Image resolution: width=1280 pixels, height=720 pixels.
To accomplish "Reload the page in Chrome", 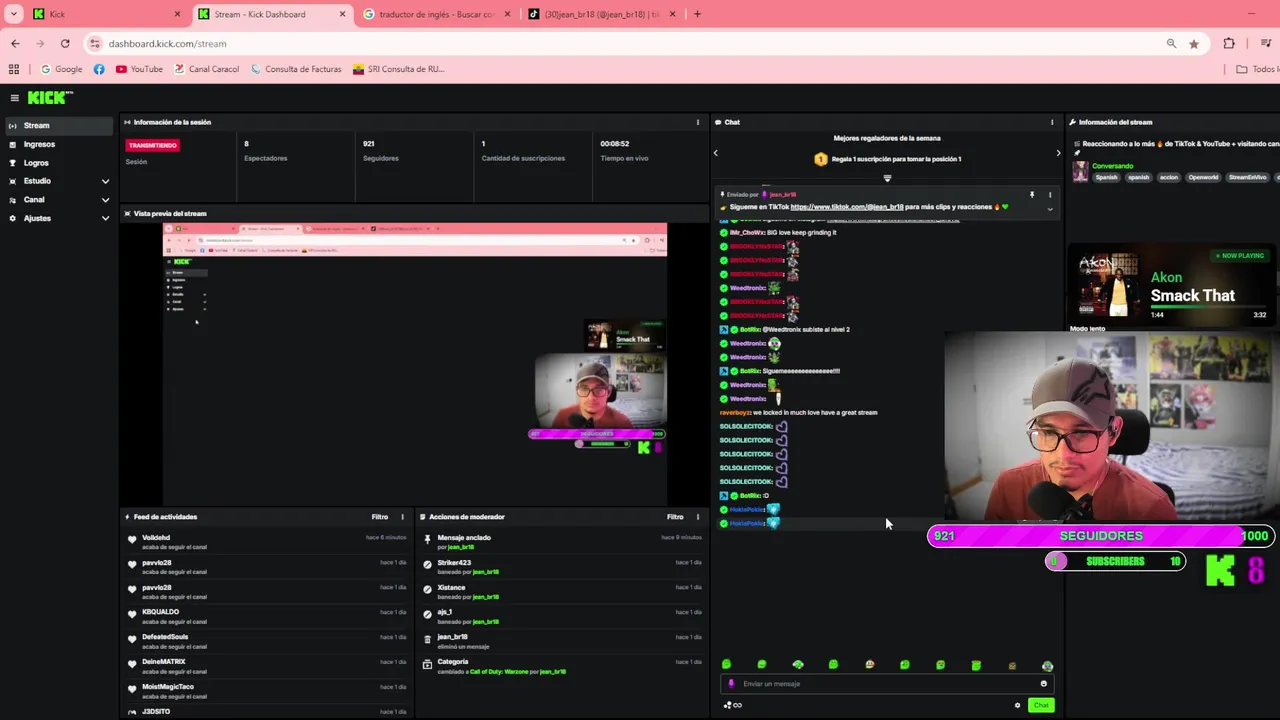I will pyautogui.click(x=65, y=44).
